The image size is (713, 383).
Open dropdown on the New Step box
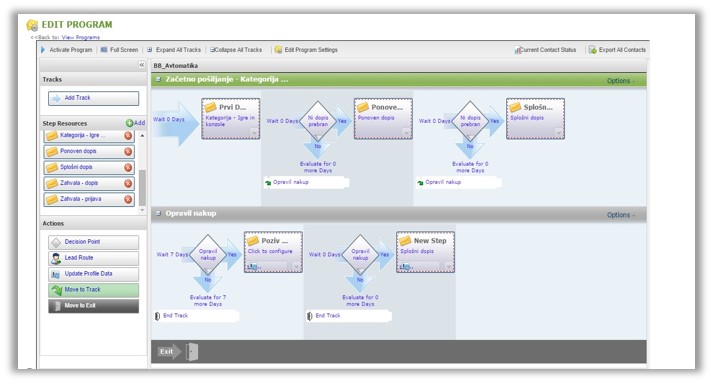tap(449, 267)
